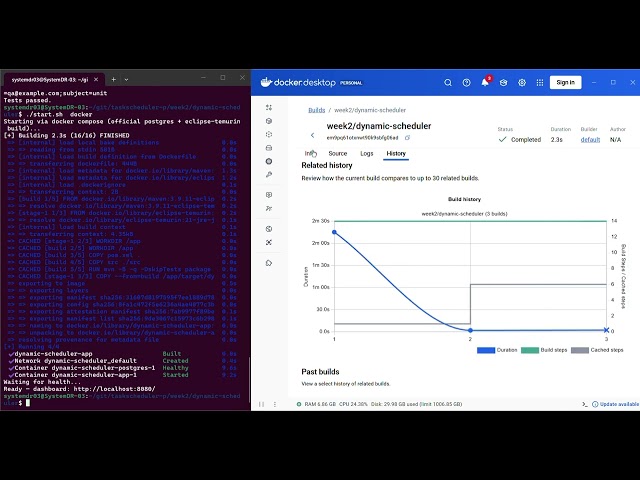The width and height of the screenshot is (640, 480).
Task: Open the footer three-dot engine menu
Action: tap(275, 404)
